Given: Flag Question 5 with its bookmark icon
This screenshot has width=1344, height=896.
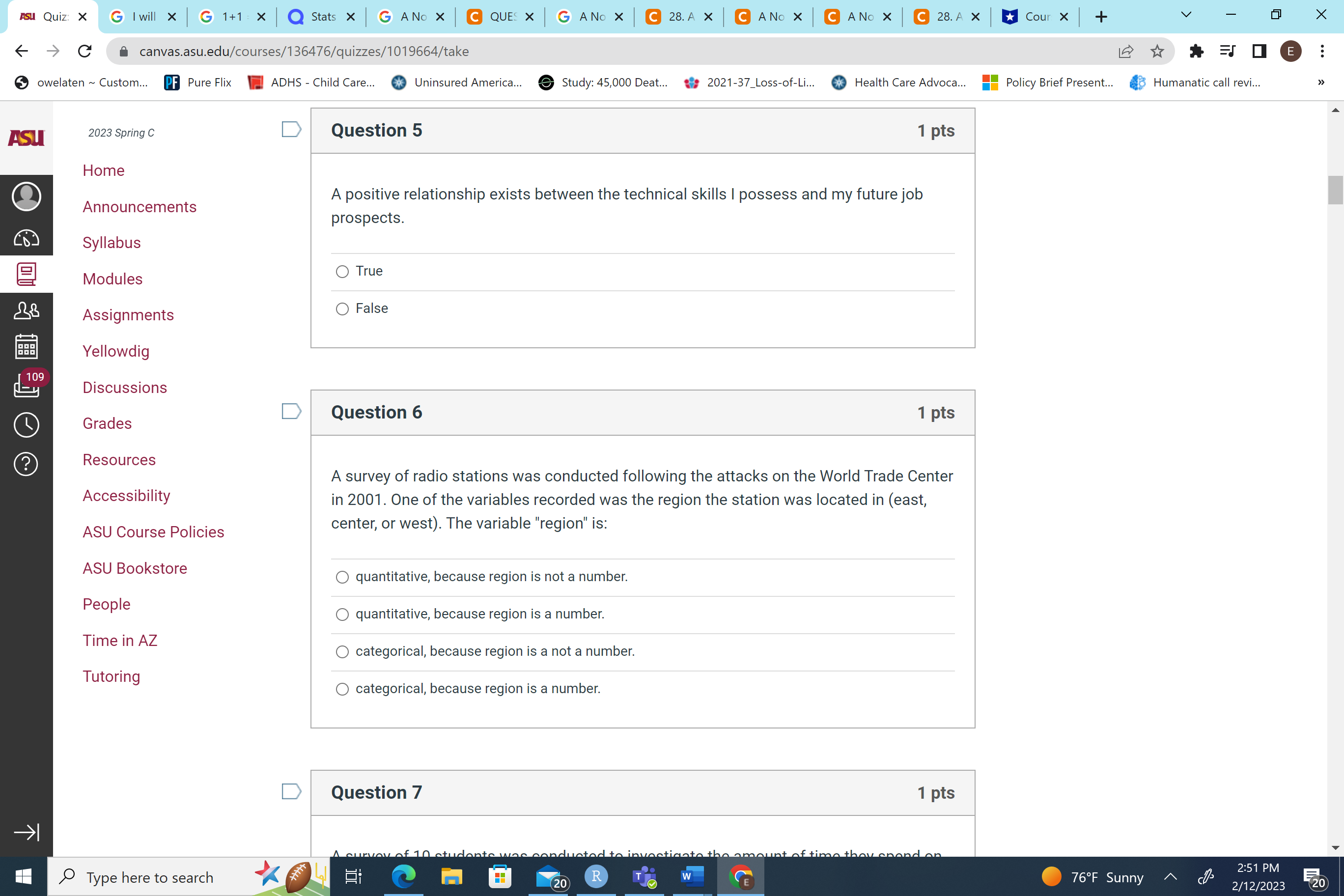Looking at the screenshot, I should pyautogui.click(x=291, y=130).
